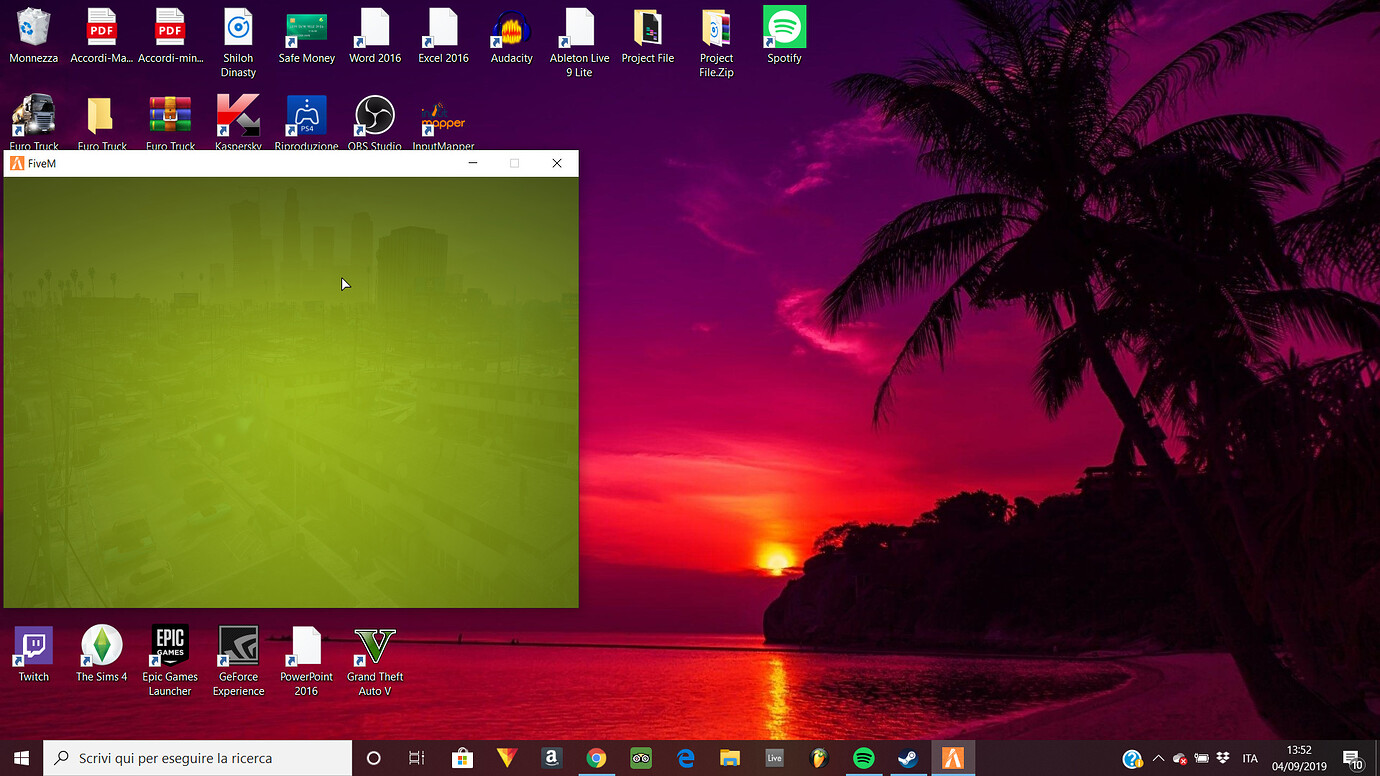Launch The Sims 4 from desktop
1380x776 pixels.
[102, 647]
